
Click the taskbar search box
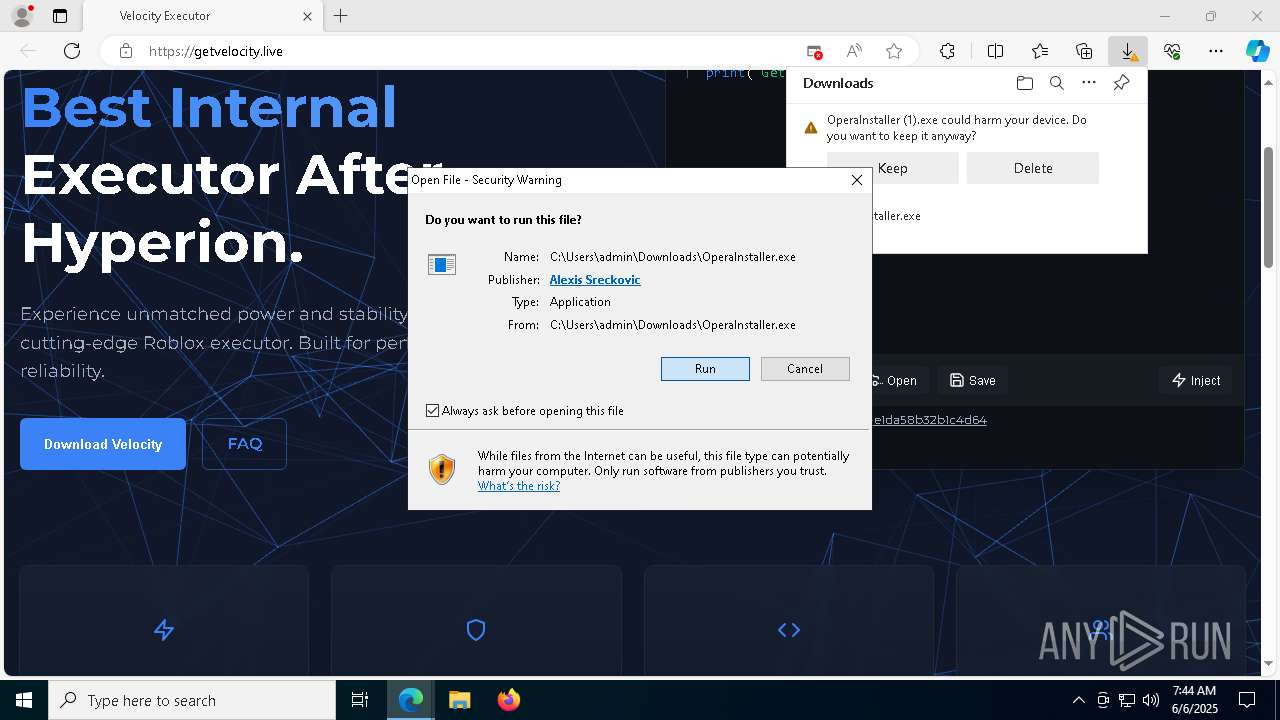click(192, 700)
